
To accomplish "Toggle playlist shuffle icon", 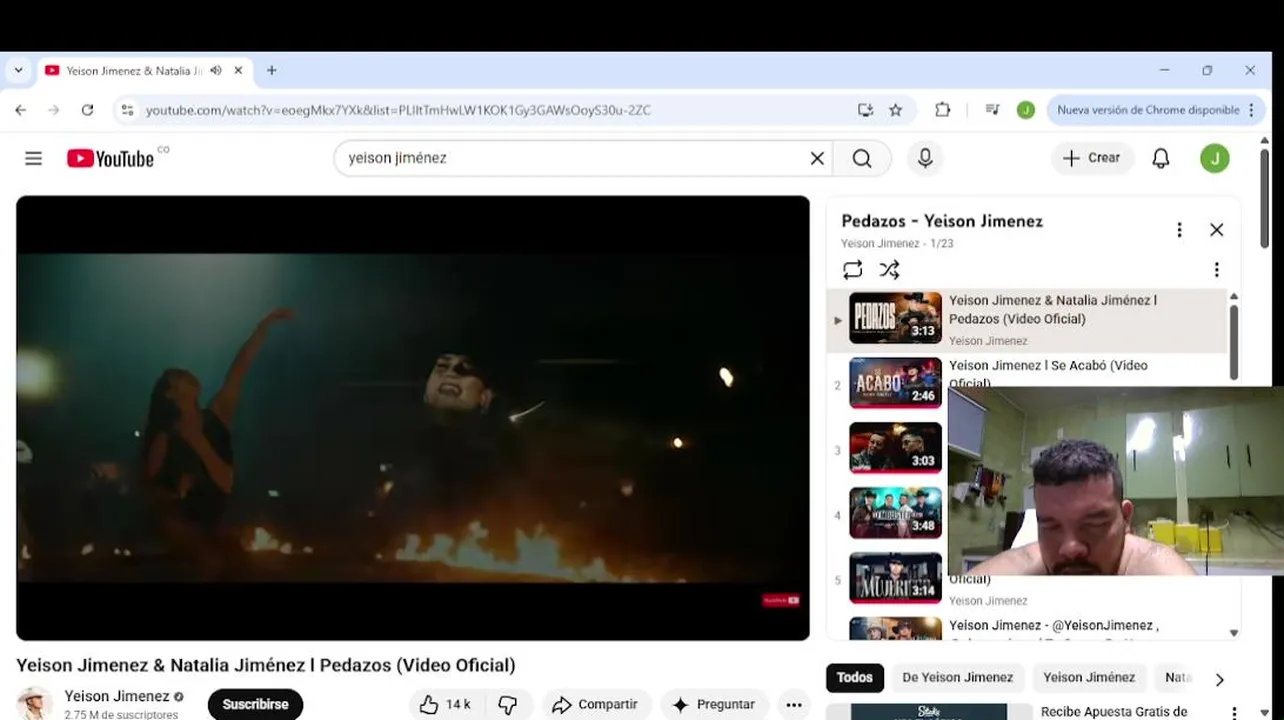I will tap(889, 270).
